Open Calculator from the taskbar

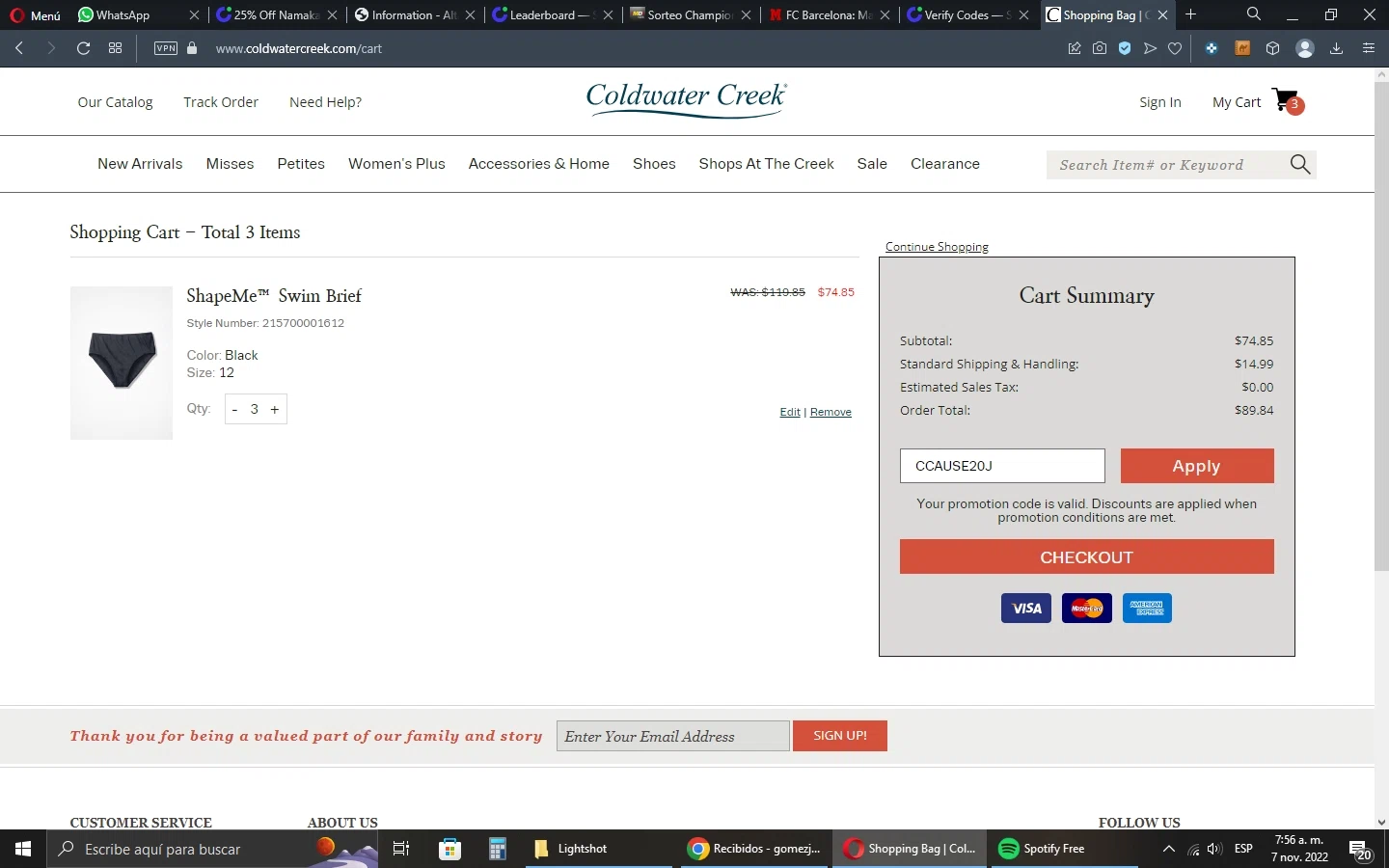(x=498, y=849)
